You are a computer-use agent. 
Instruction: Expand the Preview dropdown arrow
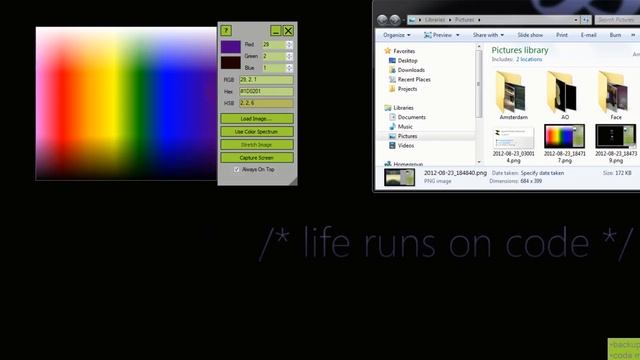click(x=458, y=35)
